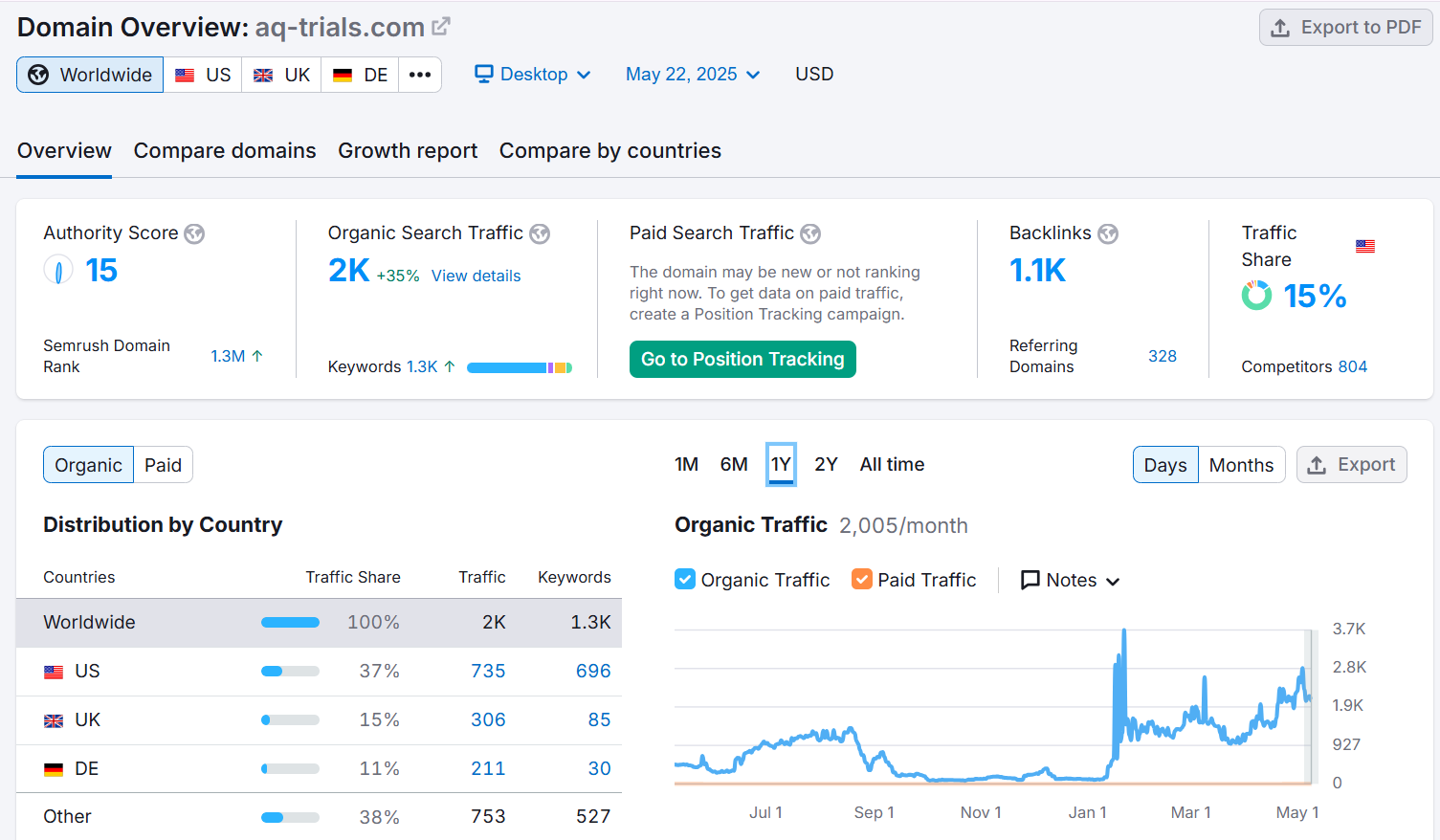Image resolution: width=1440 pixels, height=840 pixels.
Task: Switch to DE database
Action: tap(360, 75)
